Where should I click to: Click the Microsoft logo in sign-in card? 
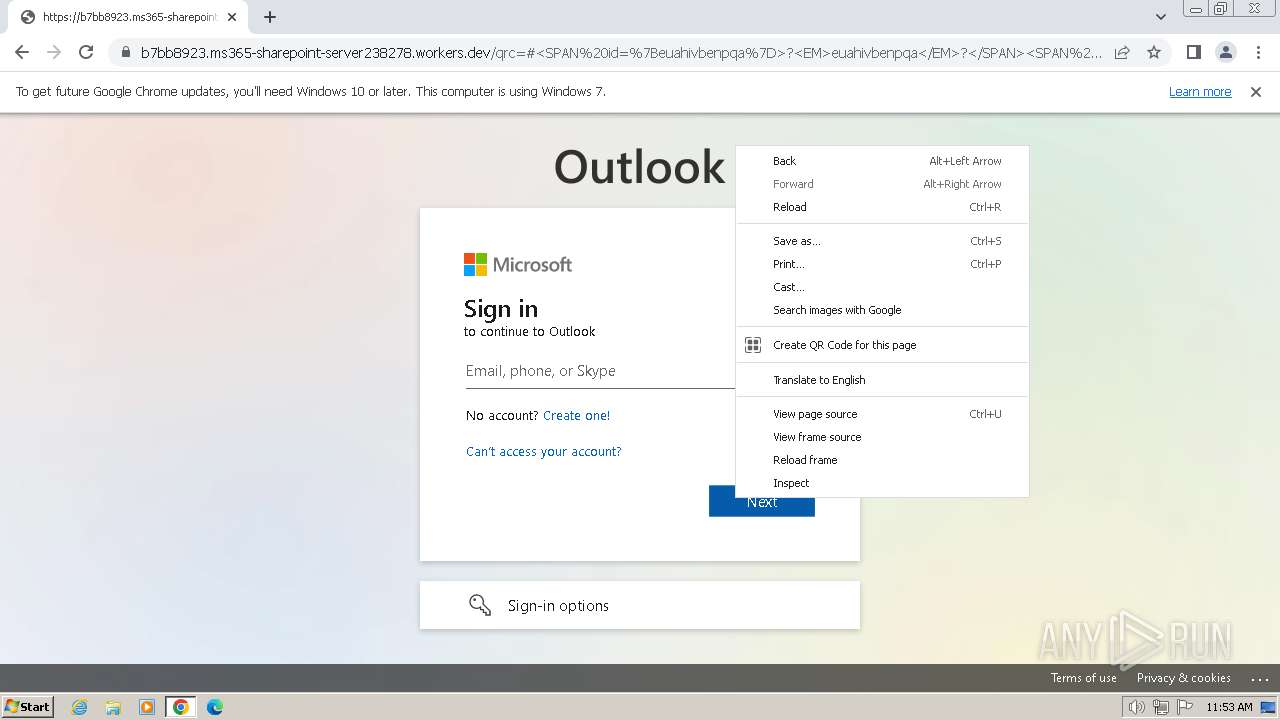tap(518, 264)
